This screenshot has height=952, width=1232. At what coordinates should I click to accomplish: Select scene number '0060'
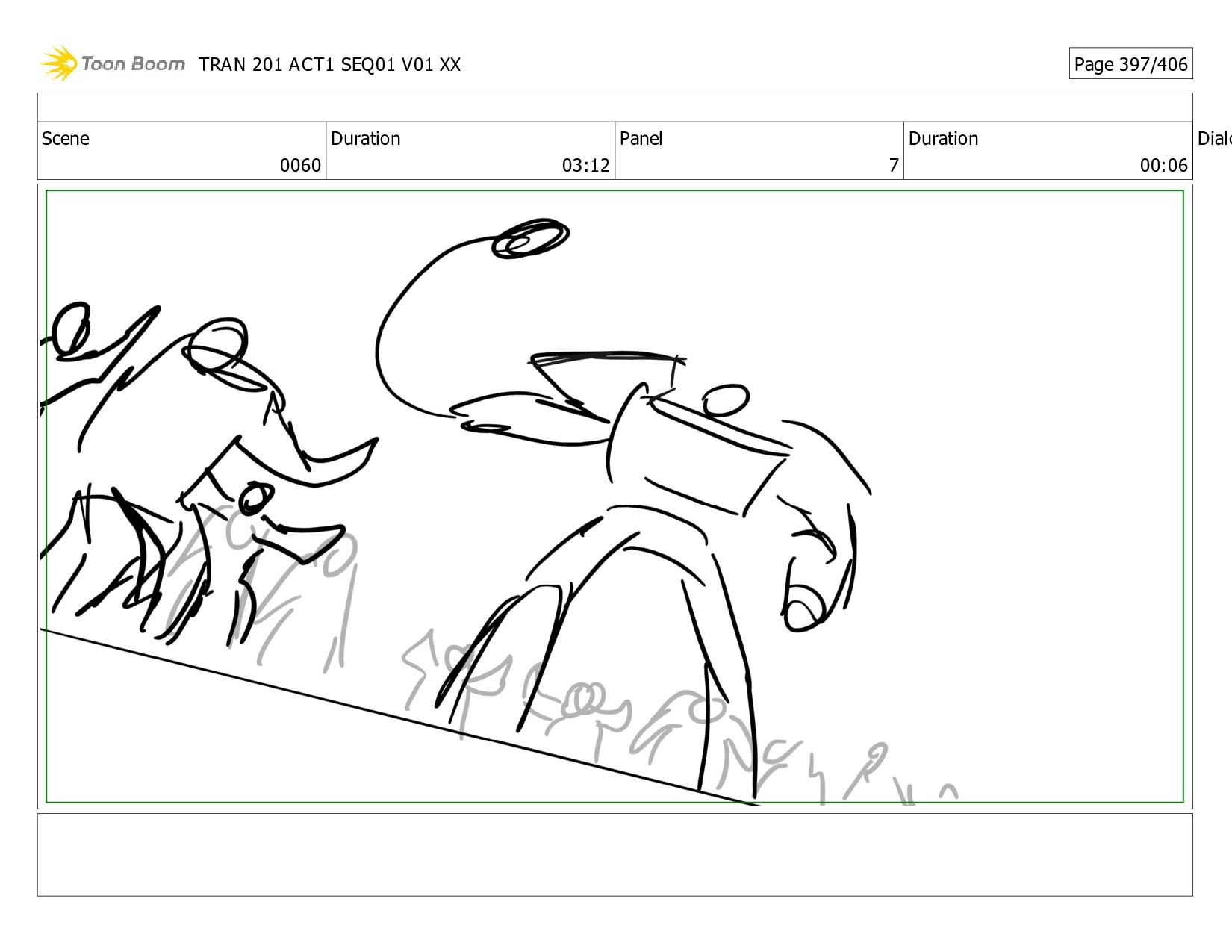click(300, 166)
